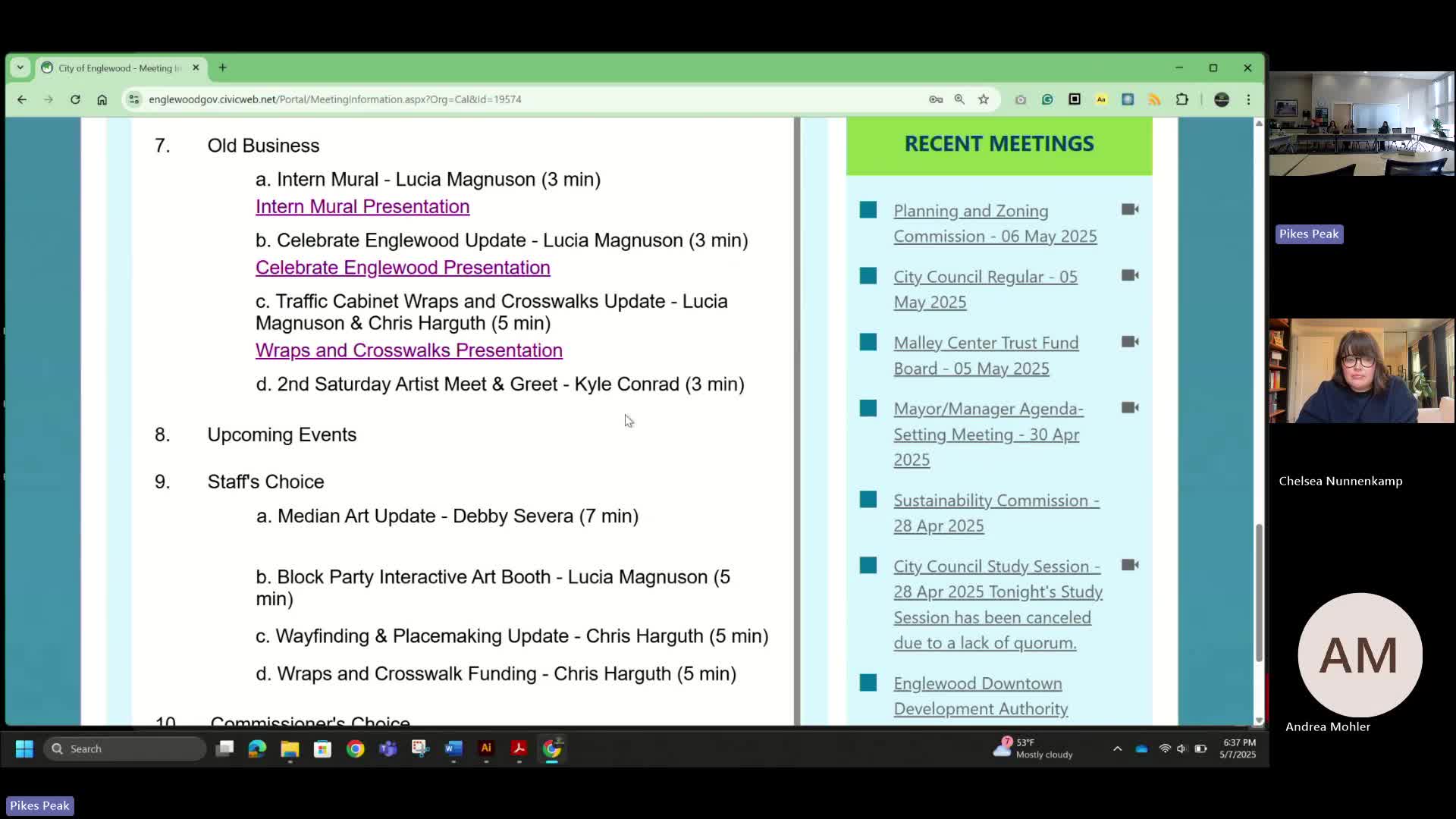Open Chrome three-dot menu

pyautogui.click(x=1248, y=99)
